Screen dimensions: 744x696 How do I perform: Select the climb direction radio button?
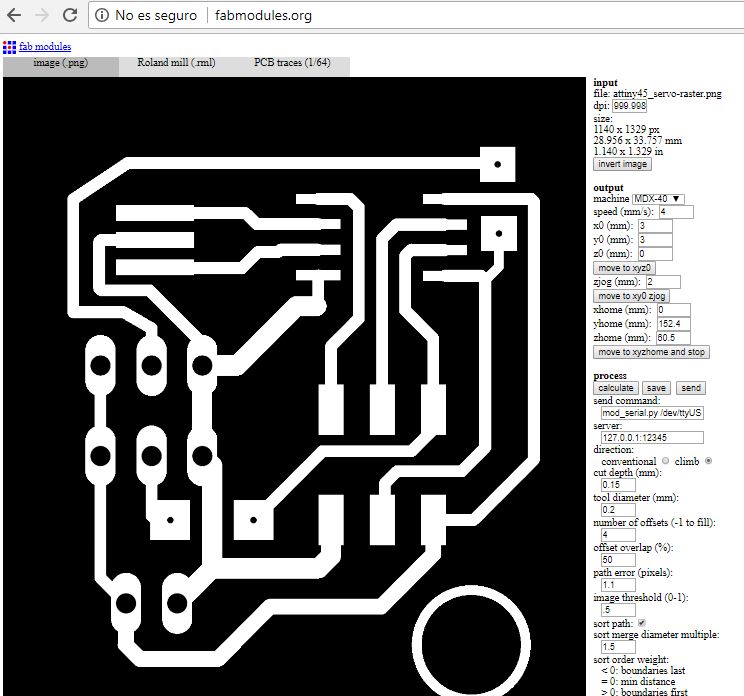pyautogui.click(x=708, y=461)
